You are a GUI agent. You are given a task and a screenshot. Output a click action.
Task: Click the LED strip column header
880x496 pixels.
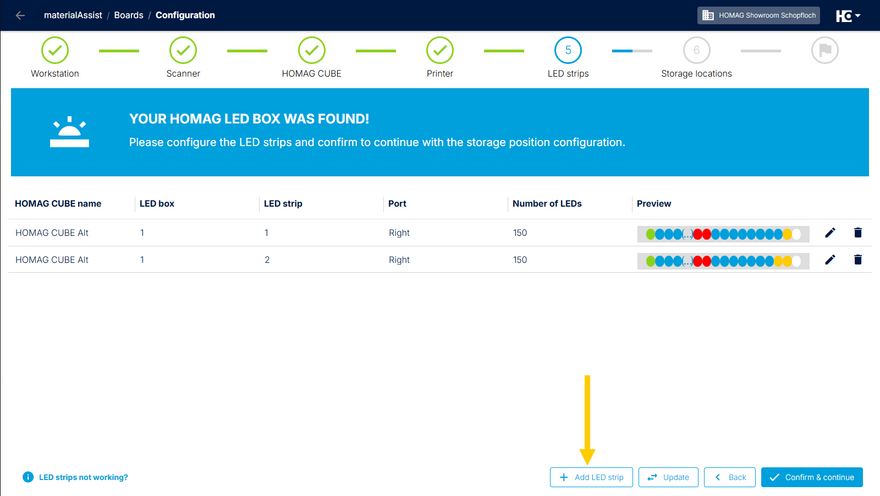click(283, 204)
